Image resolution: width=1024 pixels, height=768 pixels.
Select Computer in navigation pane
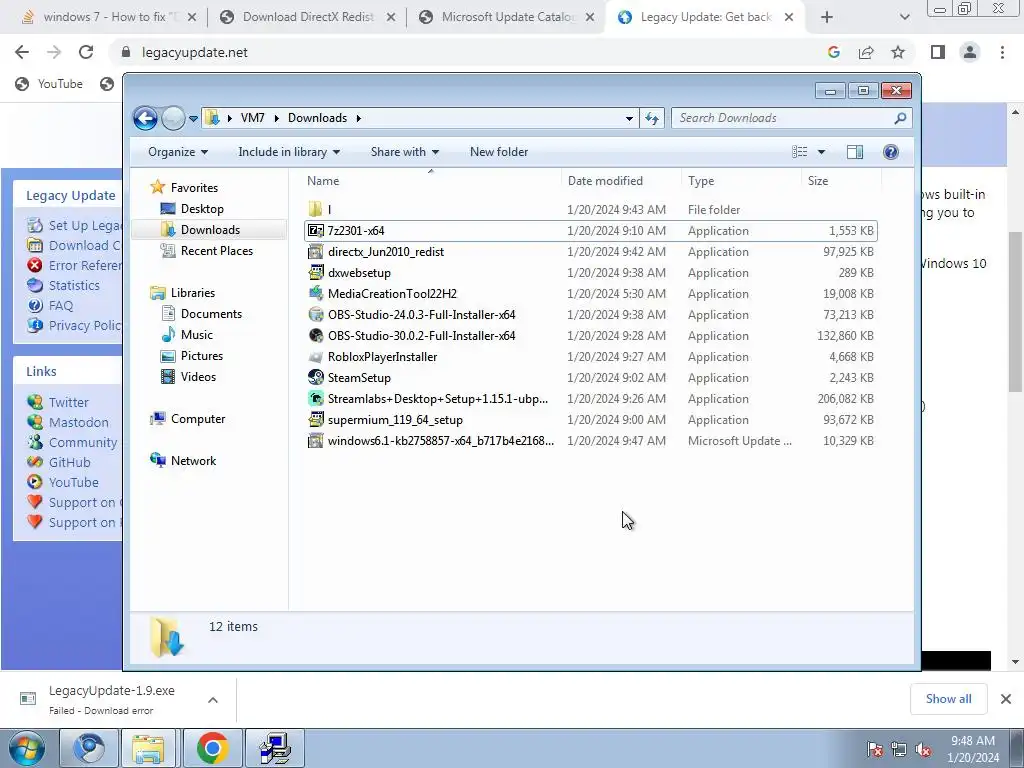198,419
